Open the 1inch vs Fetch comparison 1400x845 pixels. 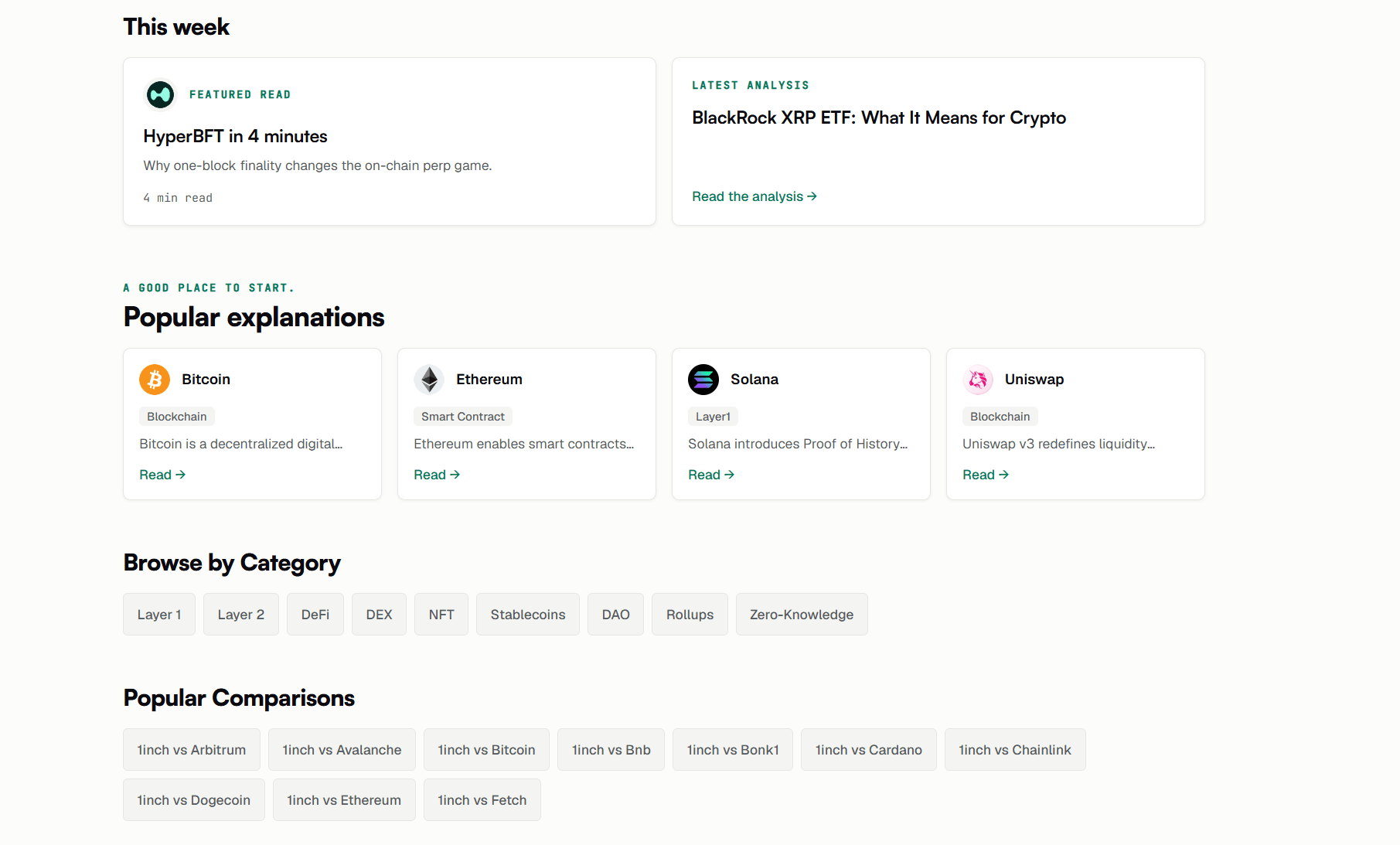[482, 800]
